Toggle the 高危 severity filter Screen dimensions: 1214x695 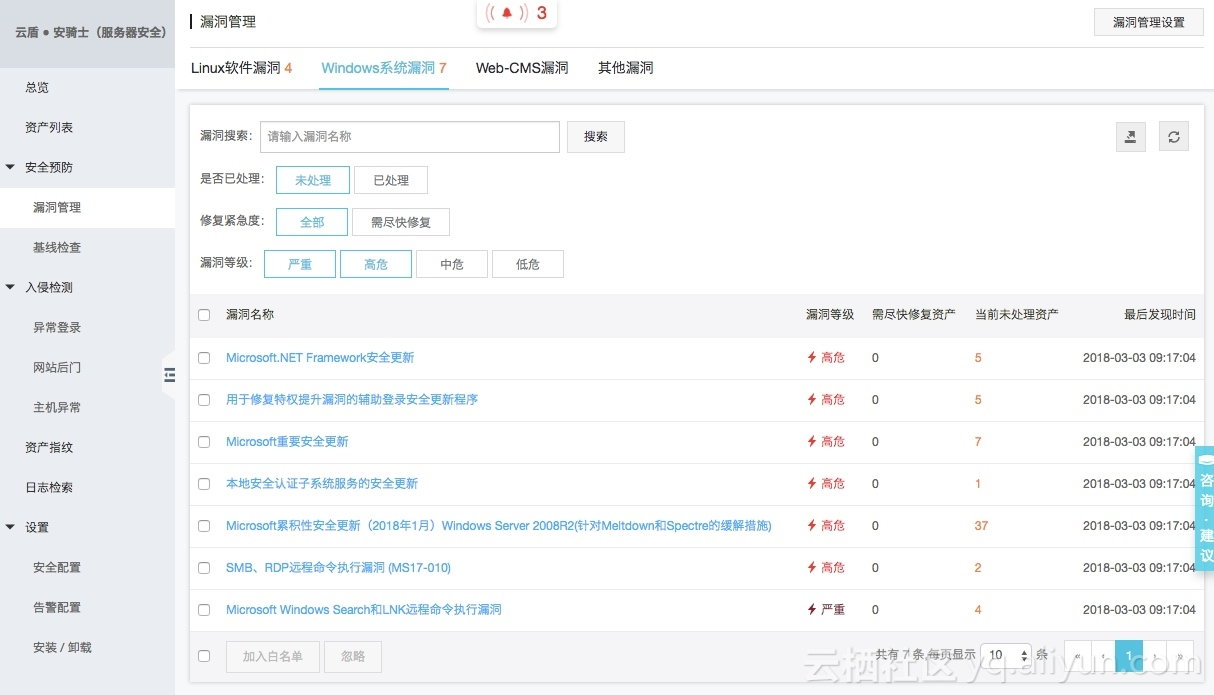pyautogui.click(x=376, y=264)
